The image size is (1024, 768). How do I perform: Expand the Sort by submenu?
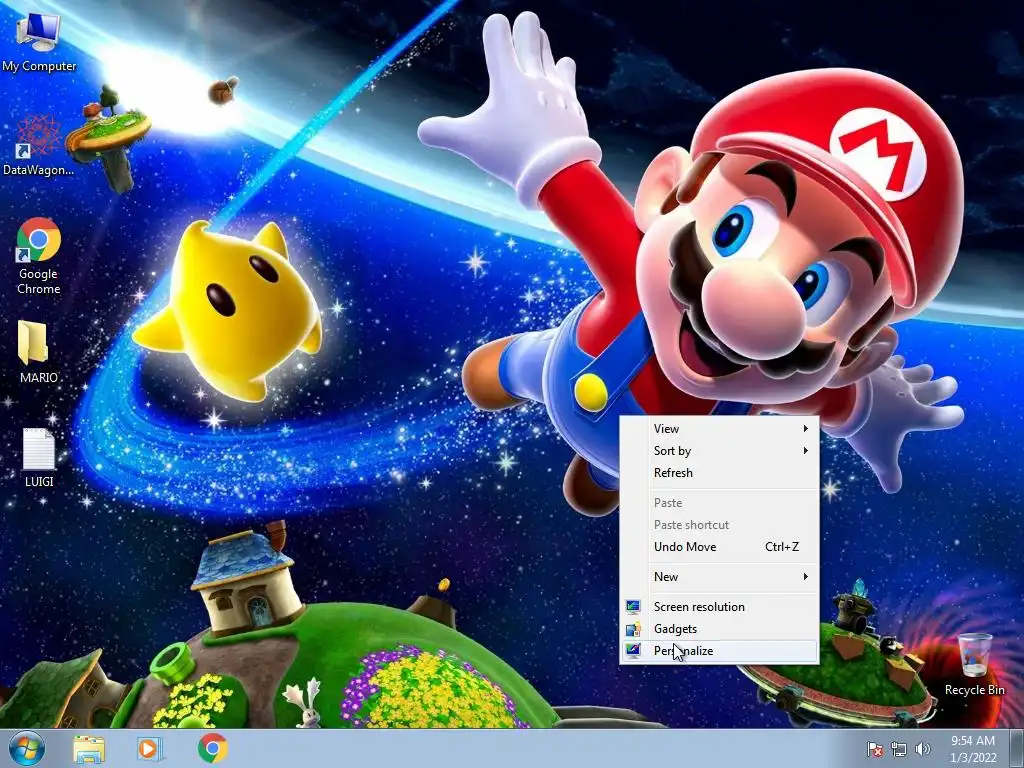719,451
